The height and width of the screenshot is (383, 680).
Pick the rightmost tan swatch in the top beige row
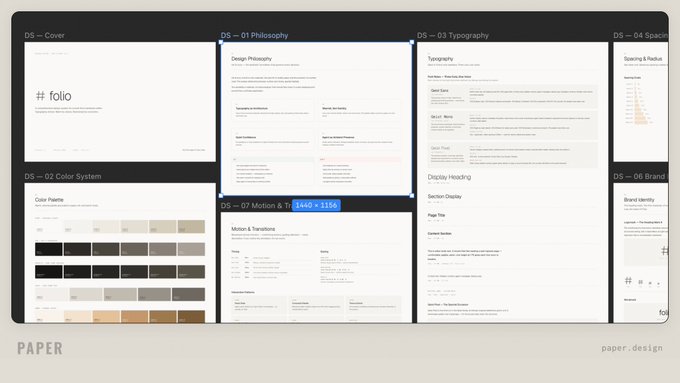click(191, 226)
